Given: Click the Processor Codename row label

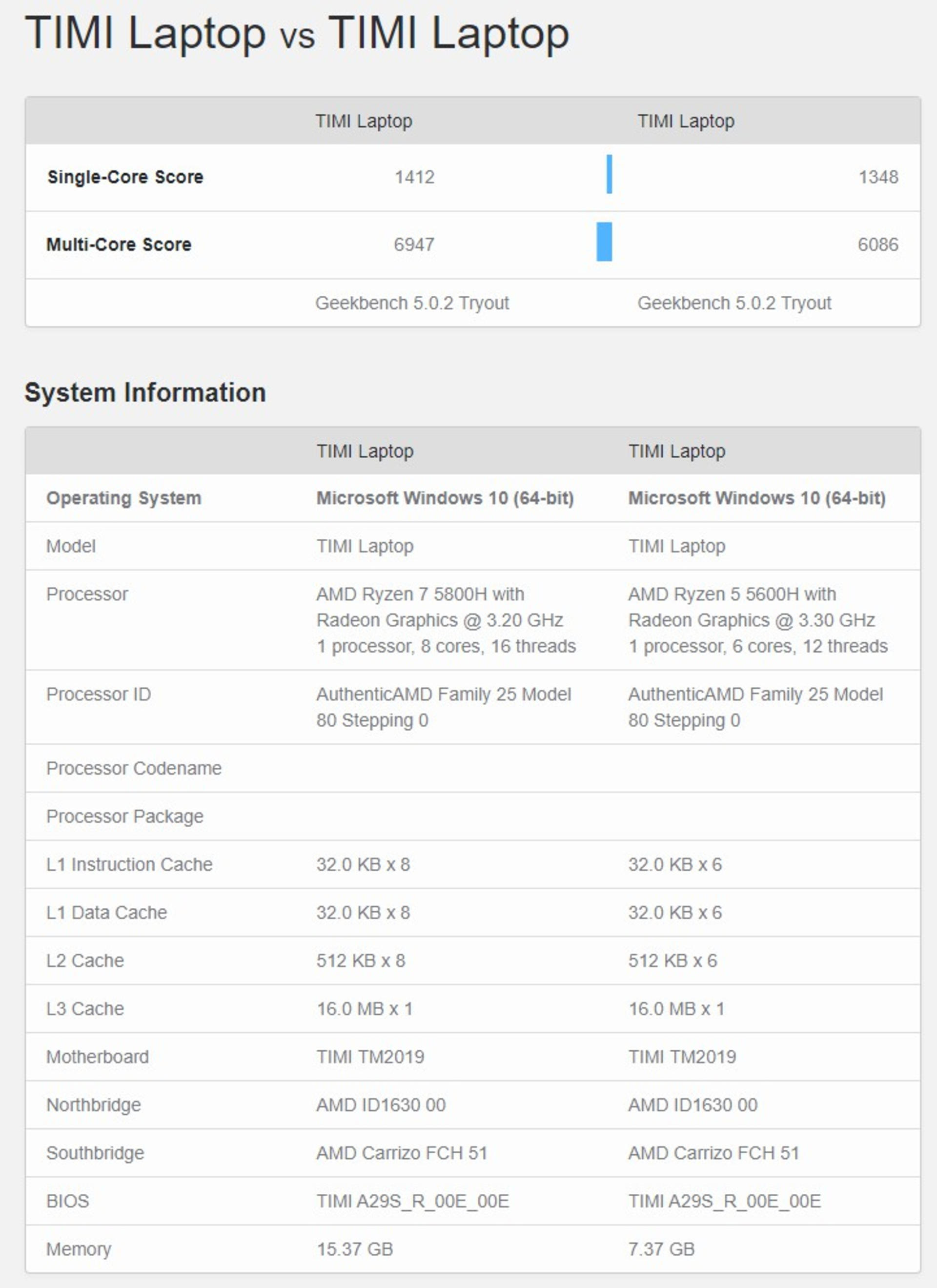Looking at the screenshot, I should pos(134,768).
